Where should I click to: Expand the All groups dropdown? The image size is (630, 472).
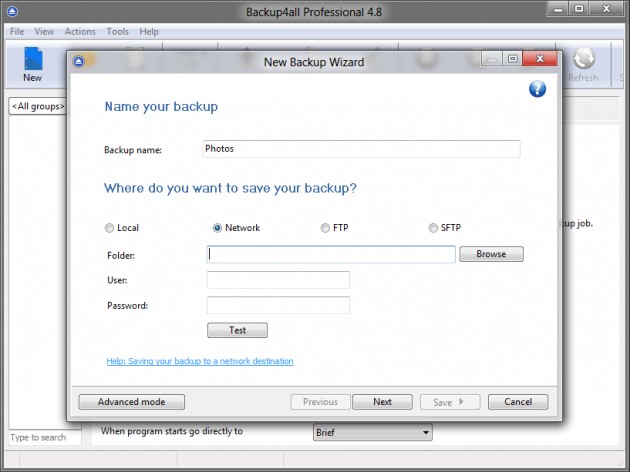coord(37,106)
